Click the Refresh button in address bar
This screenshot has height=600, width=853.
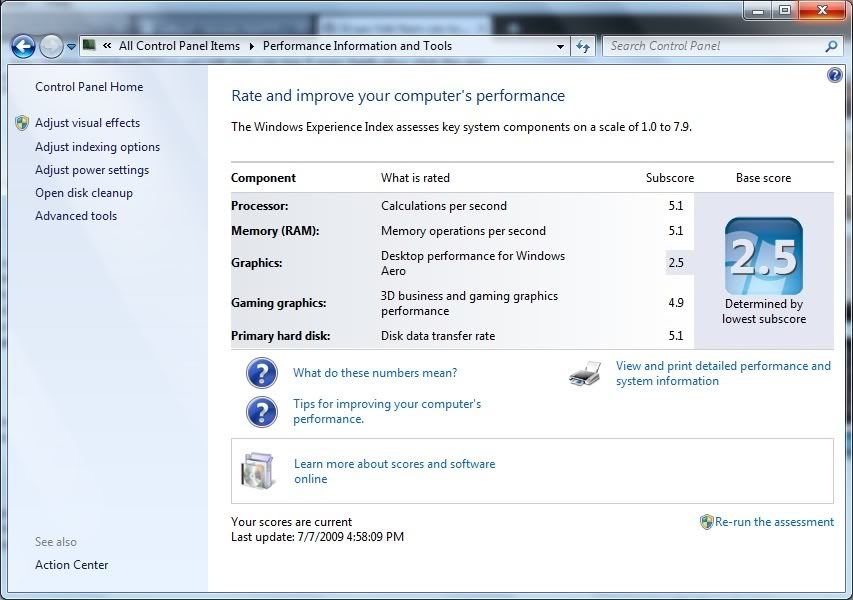[584, 46]
